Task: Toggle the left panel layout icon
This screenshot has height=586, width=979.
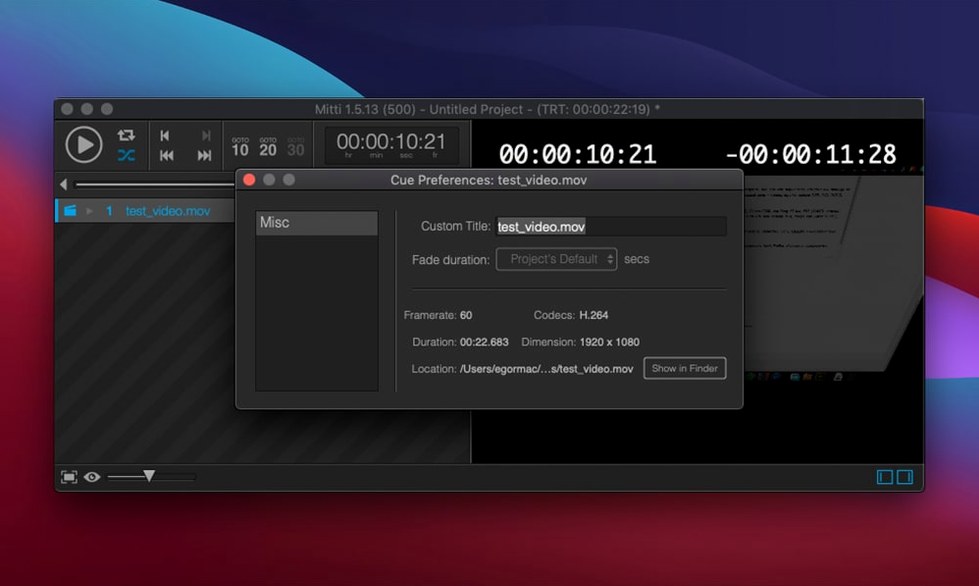Action: click(885, 477)
